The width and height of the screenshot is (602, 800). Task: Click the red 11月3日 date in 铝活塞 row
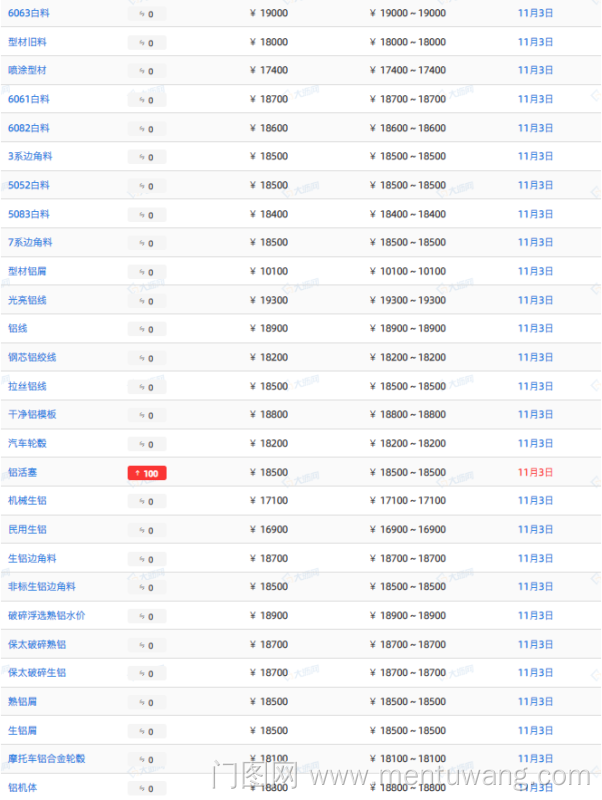point(535,472)
